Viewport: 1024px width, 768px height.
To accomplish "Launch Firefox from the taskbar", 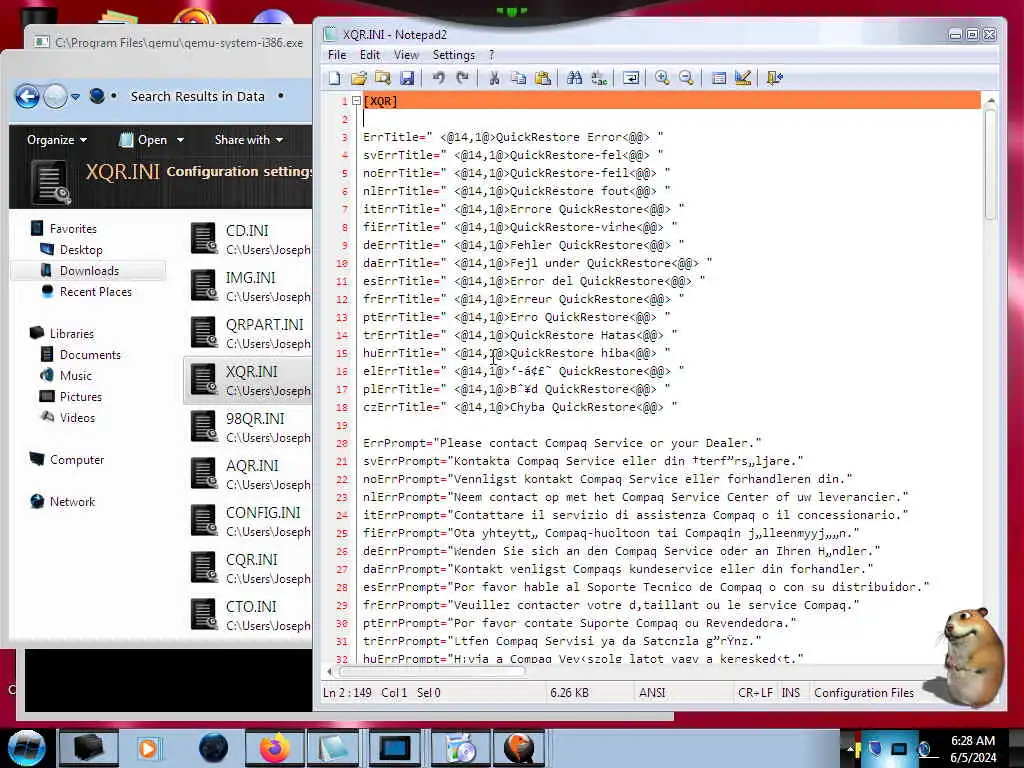I will [x=274, y=748].
